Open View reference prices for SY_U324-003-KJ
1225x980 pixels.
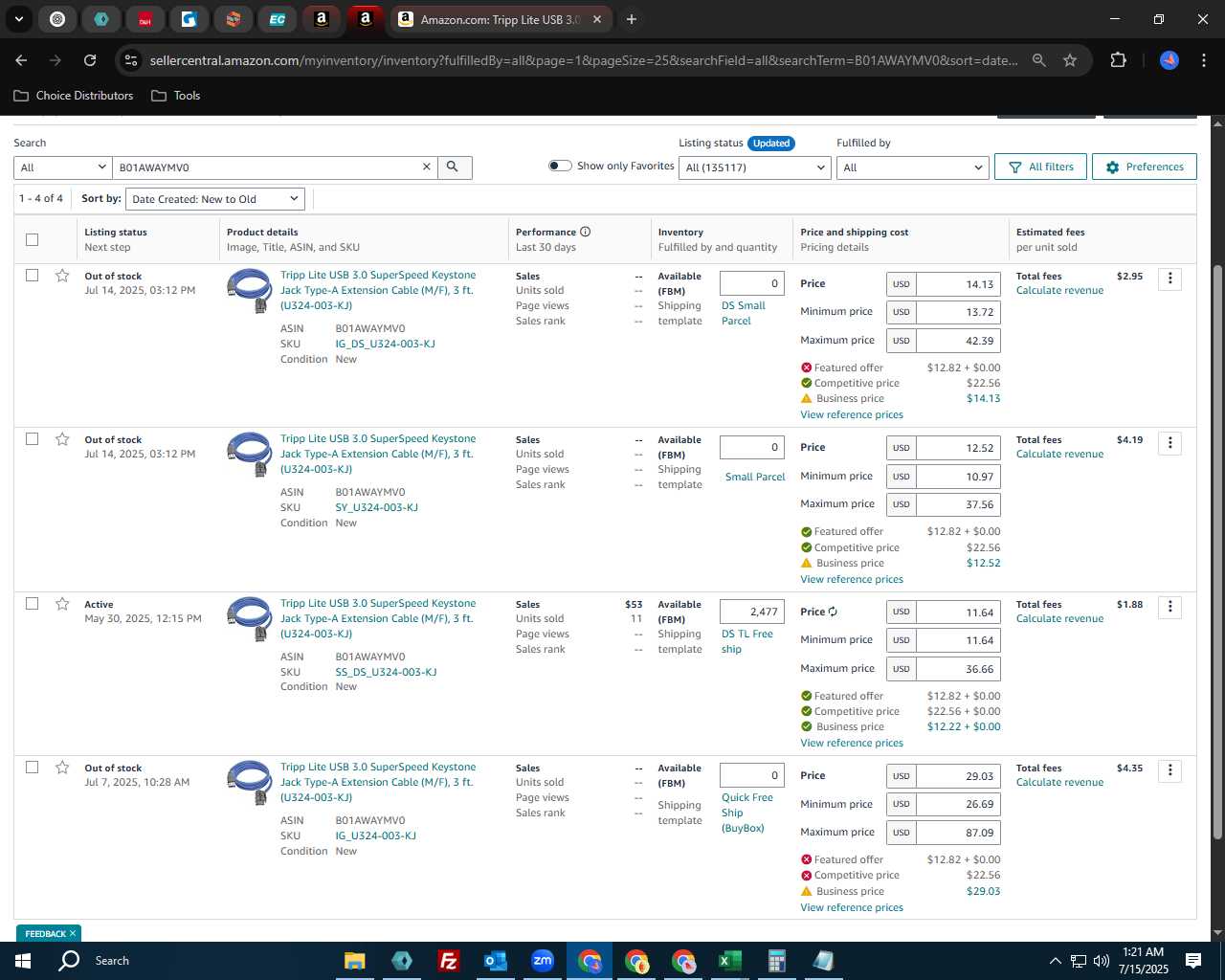click(852, 579)
